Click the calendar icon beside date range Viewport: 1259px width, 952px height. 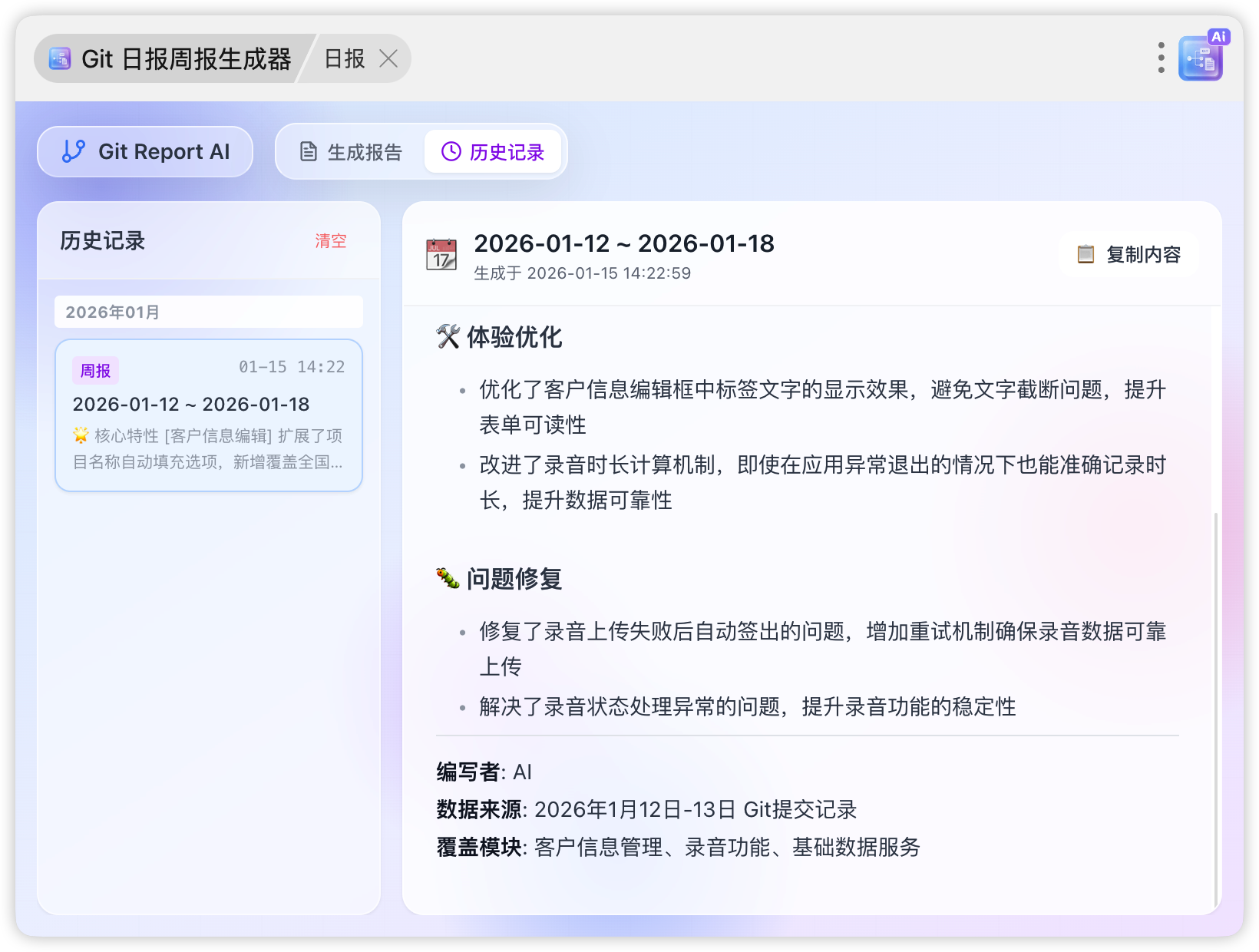click(x=441, y=255)
